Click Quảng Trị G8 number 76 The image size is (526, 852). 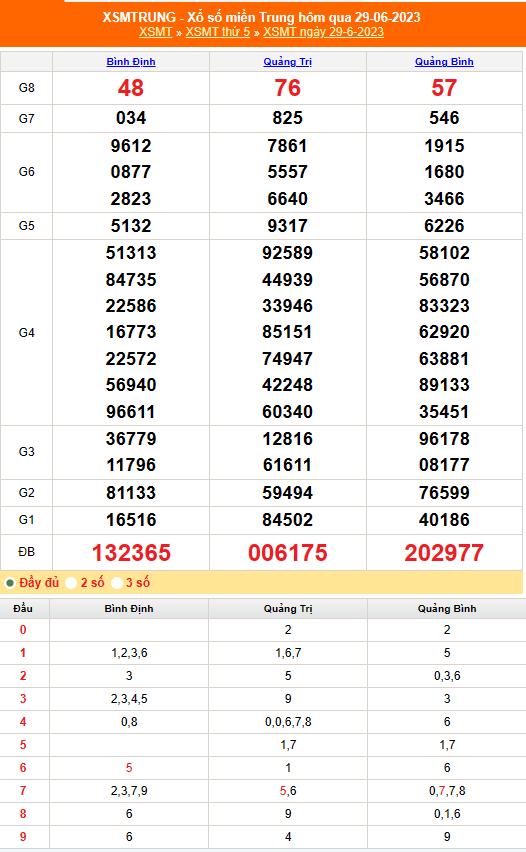coord(287,88)
